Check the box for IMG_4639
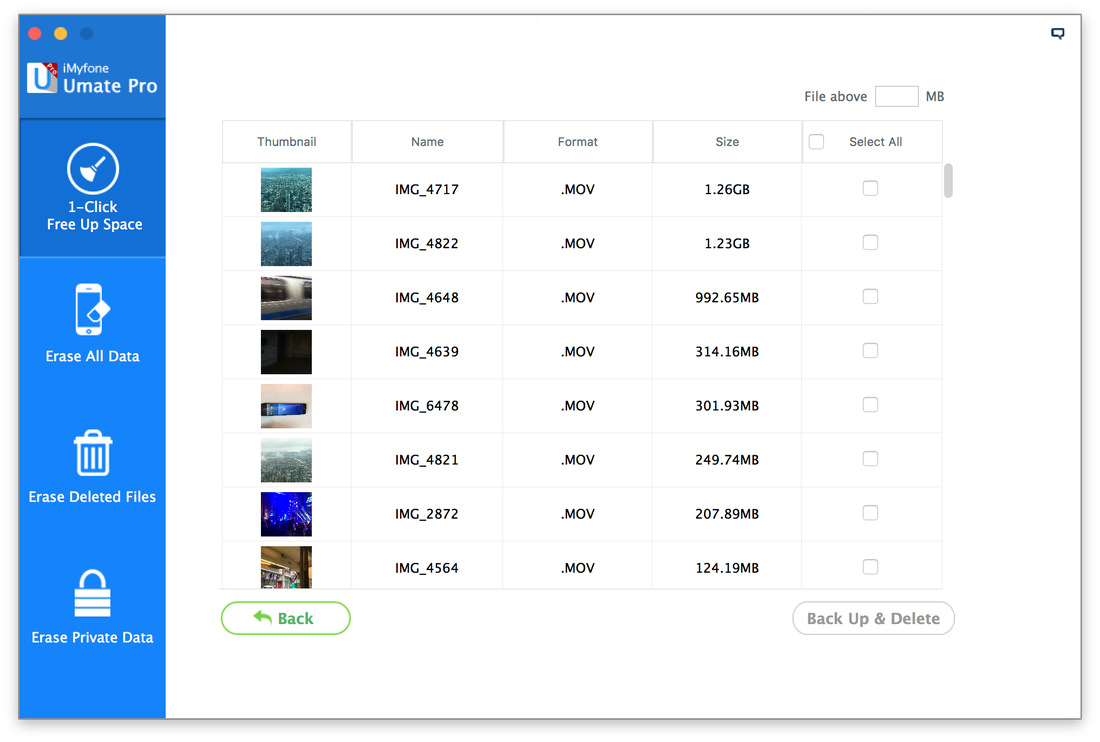 [x=870, y=351]
